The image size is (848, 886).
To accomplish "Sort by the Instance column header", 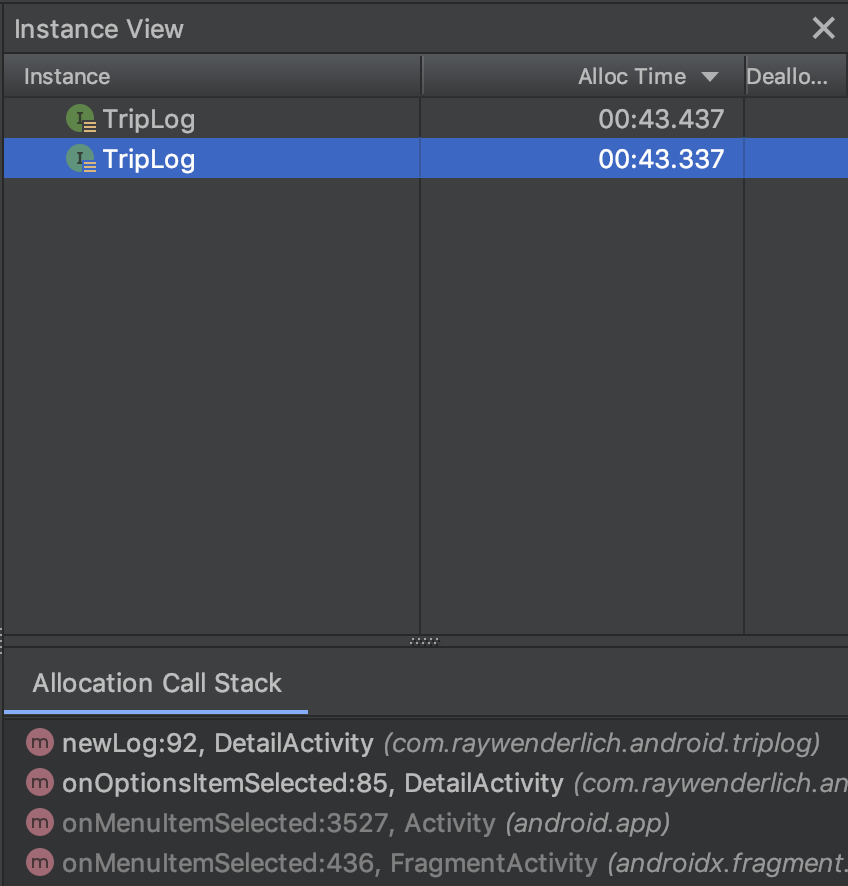I will [x=67, y=77].
